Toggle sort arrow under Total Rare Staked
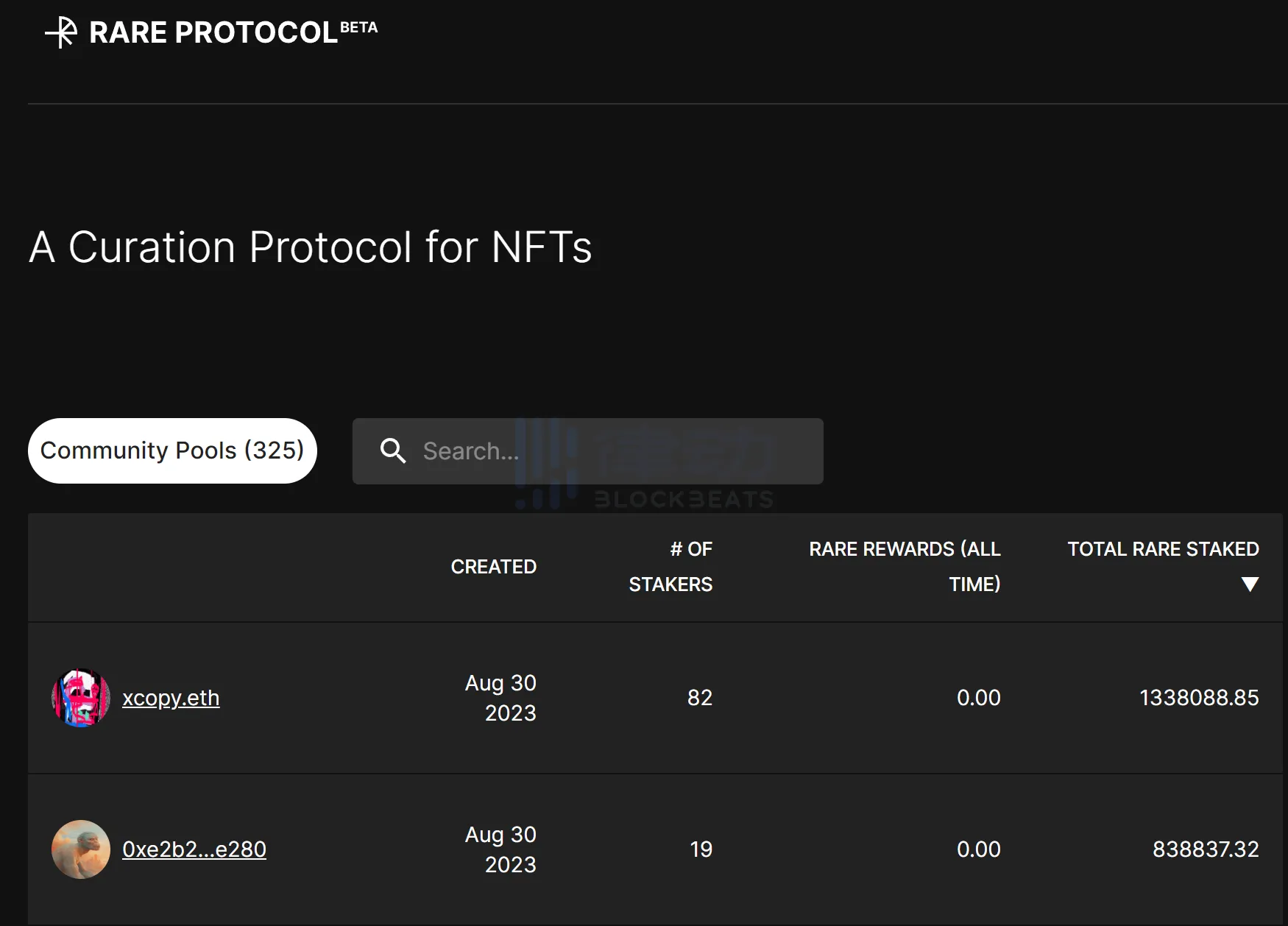Image resolution: width=1288 pixels, height=926 pixels. 1250,584
